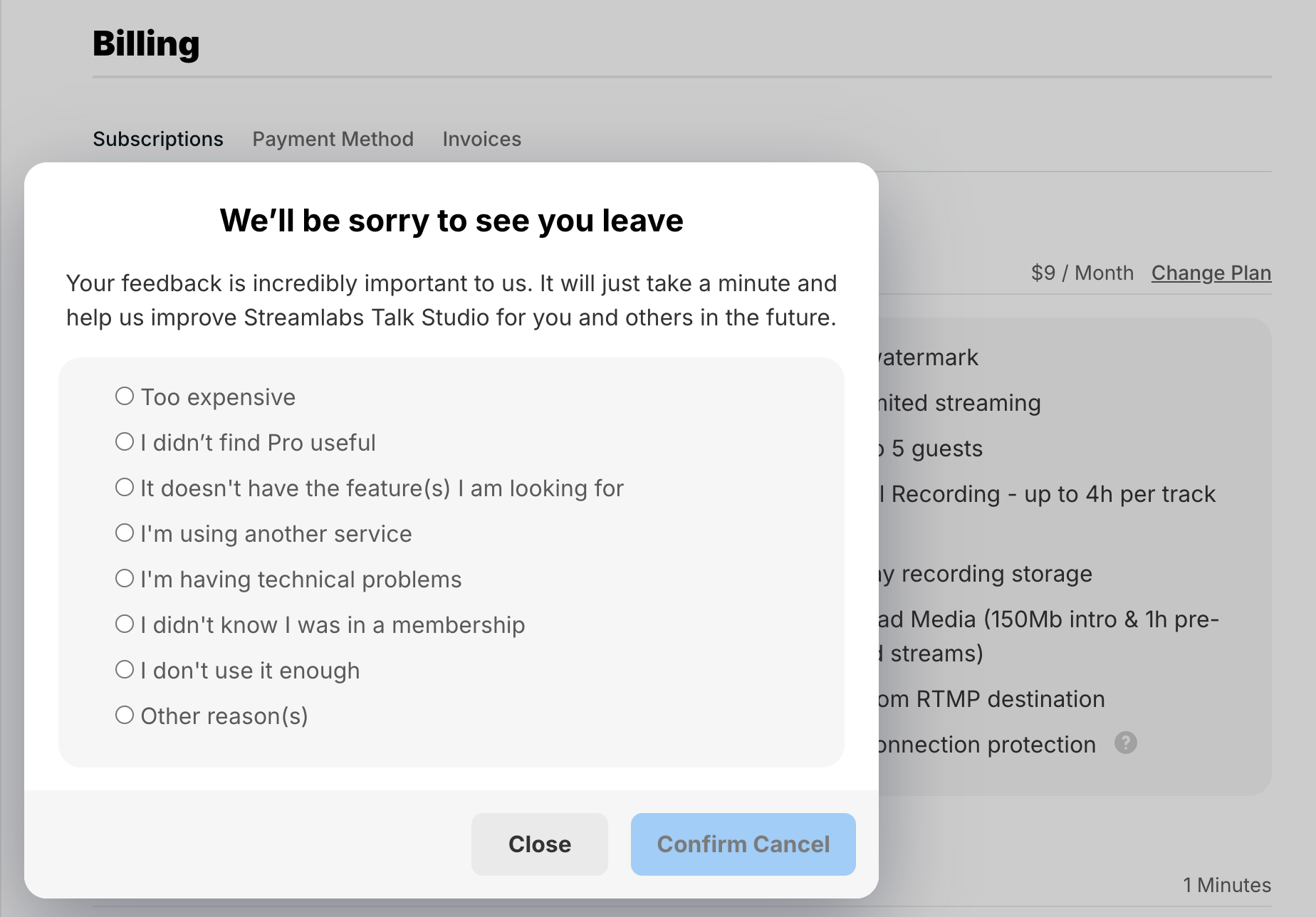1316x917 pixels.
Task: Select "I'm having technical problems" radio
Action: coord(125,578)
